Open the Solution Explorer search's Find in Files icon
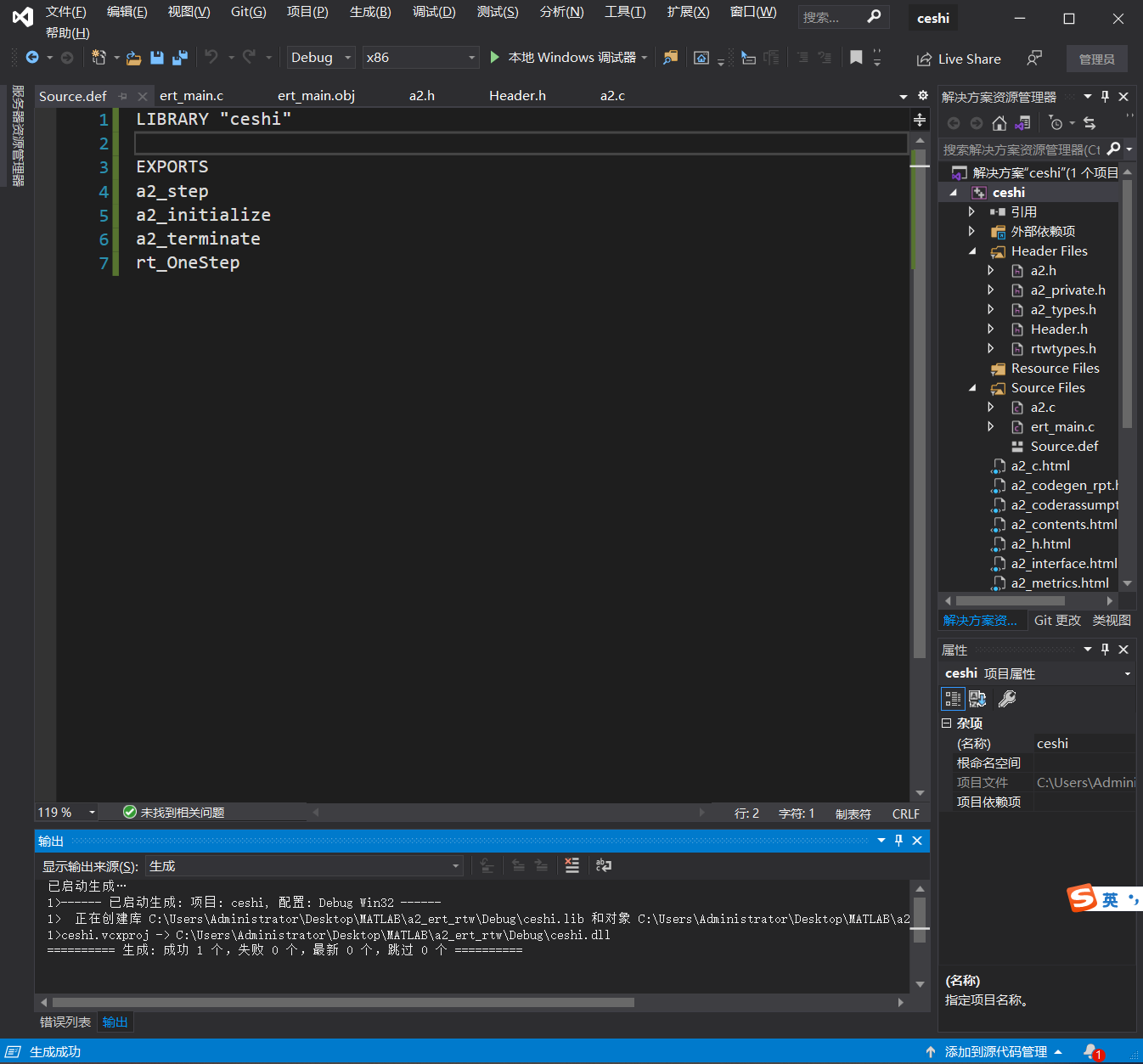1143x1064 pixels. (1113, 149)
